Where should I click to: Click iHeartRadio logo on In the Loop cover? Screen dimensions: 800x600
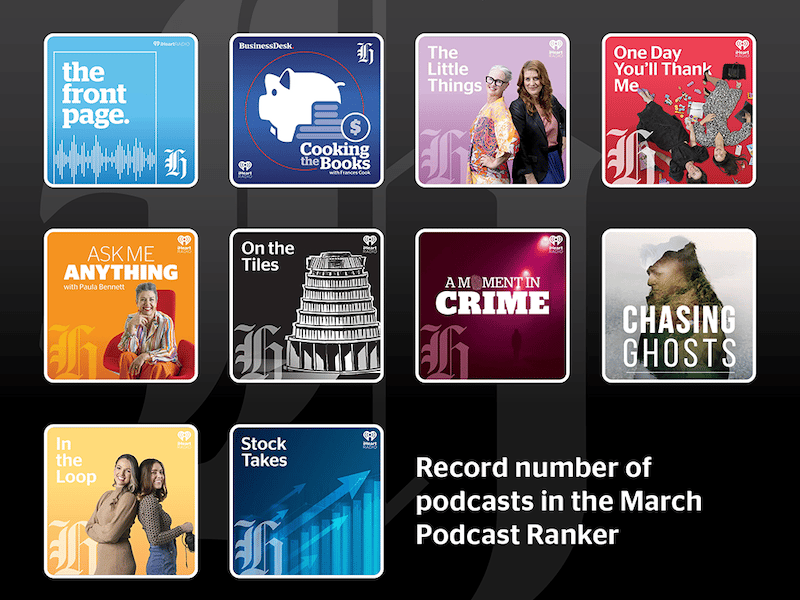[x=184, y=439]
